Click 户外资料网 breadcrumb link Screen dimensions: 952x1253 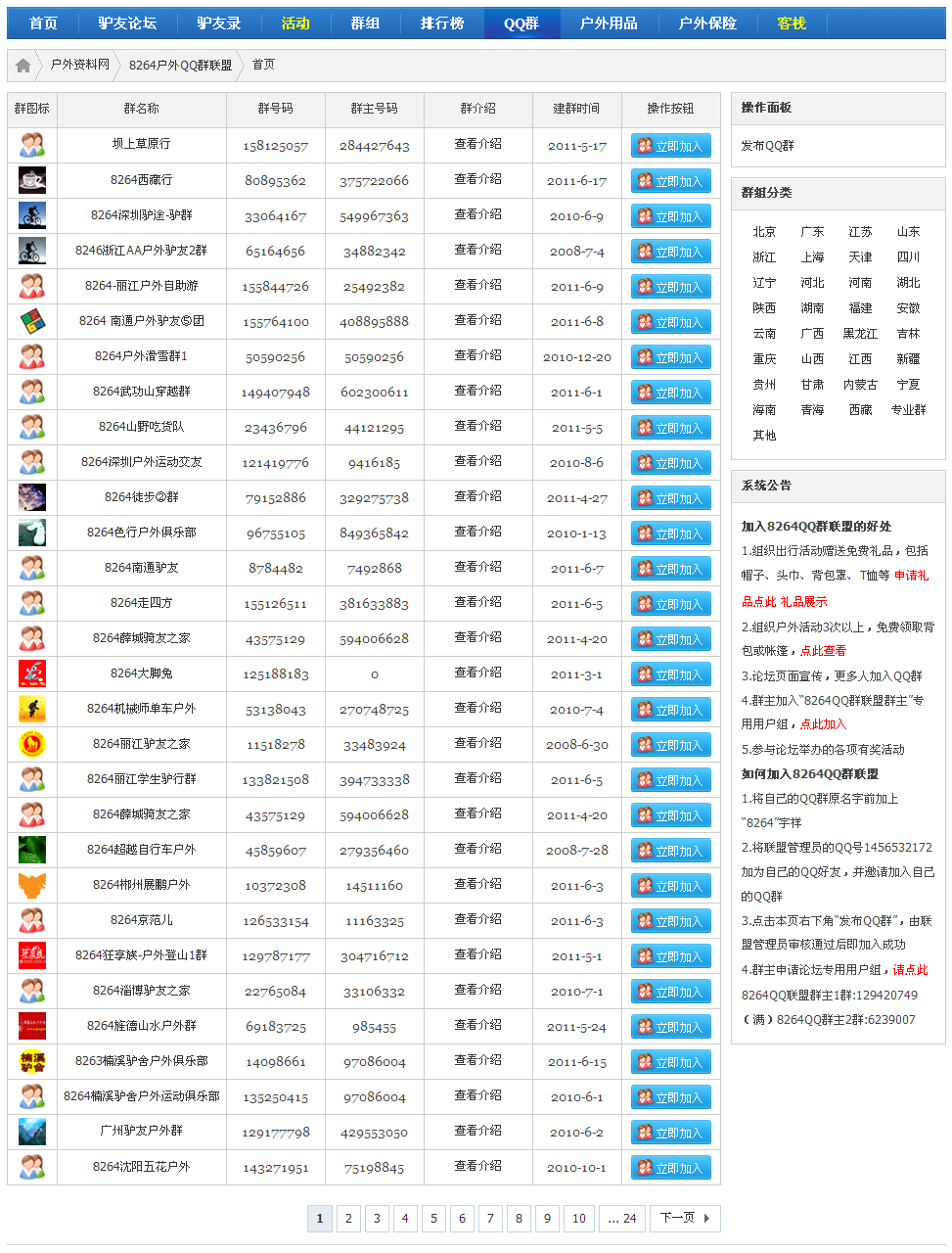[x=80, y=65]
